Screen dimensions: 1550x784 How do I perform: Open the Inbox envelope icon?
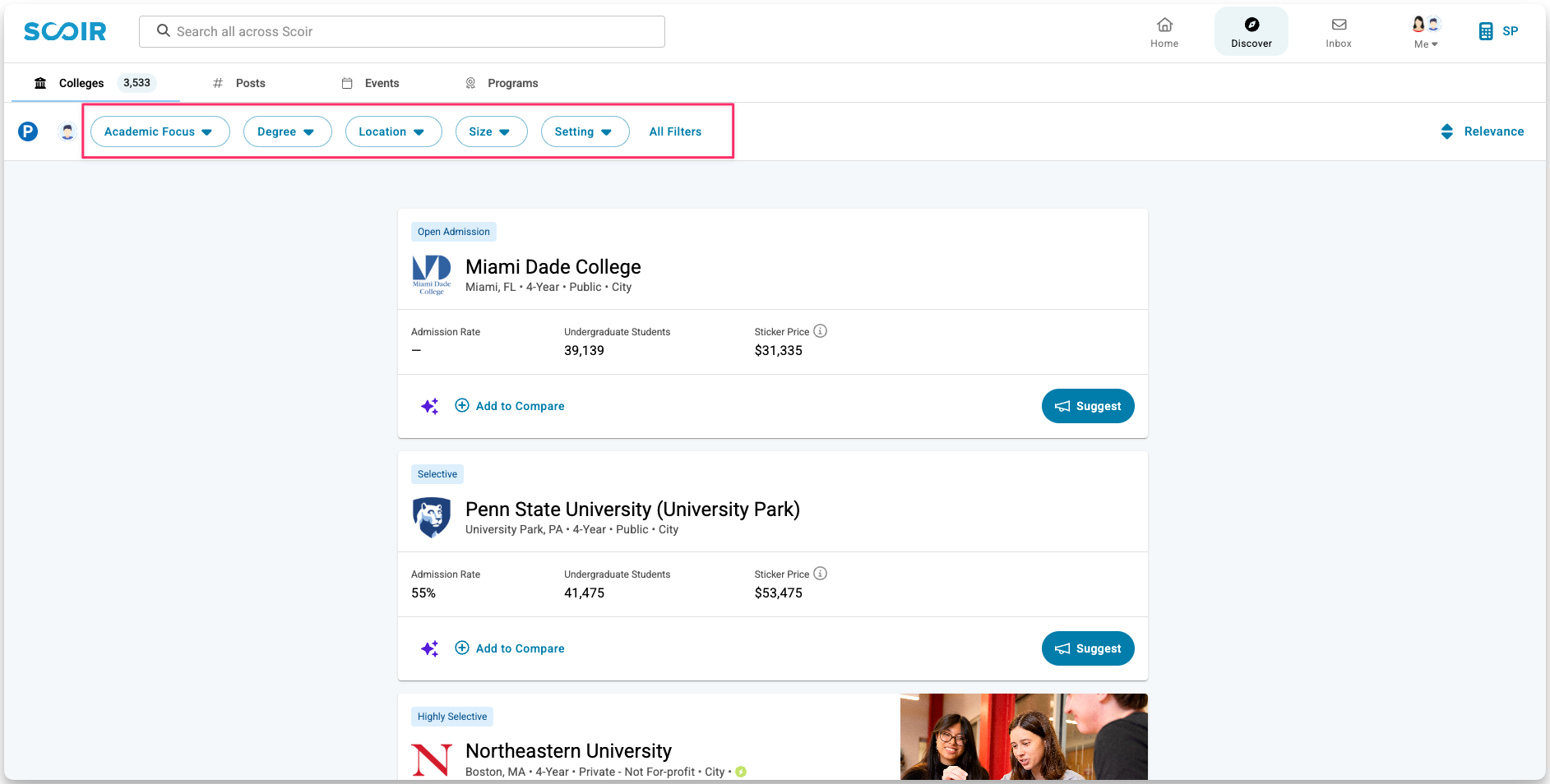[1339, 25]
